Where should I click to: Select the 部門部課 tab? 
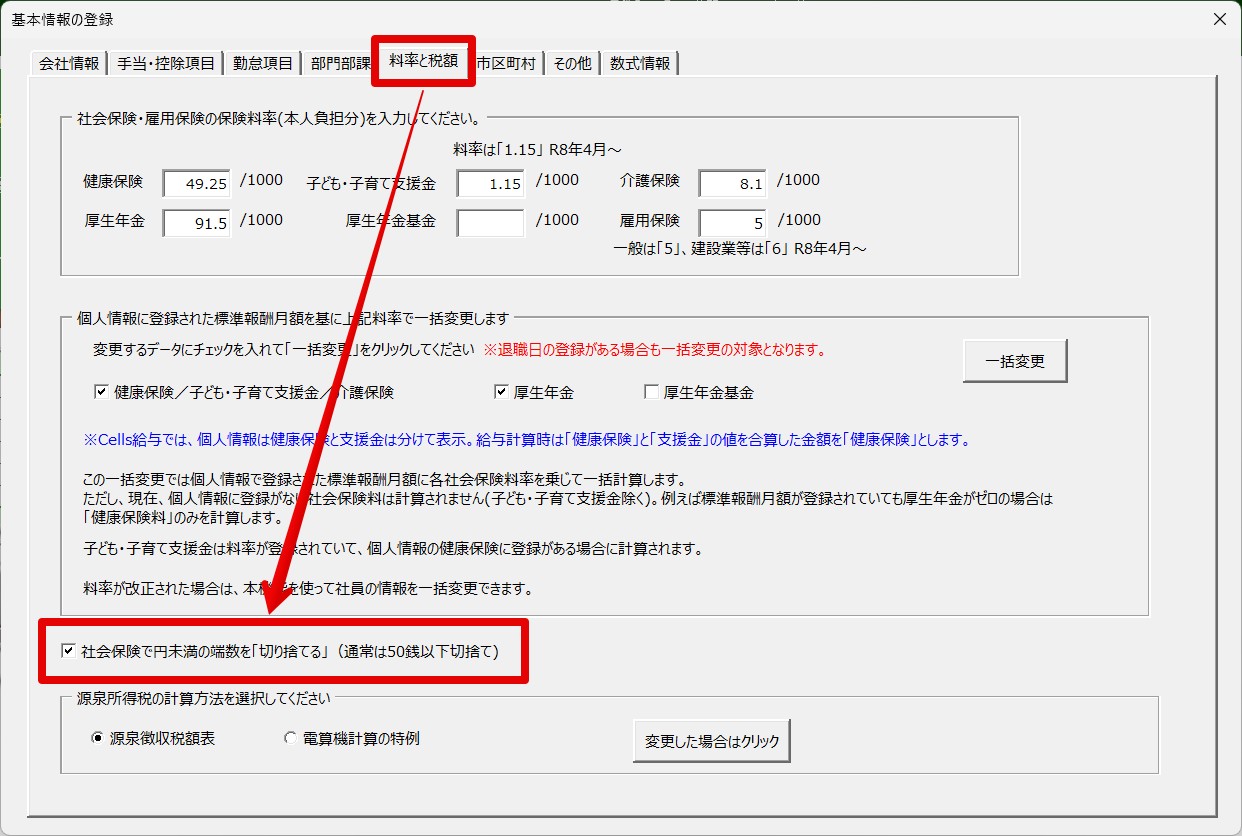tap(339, 63)
